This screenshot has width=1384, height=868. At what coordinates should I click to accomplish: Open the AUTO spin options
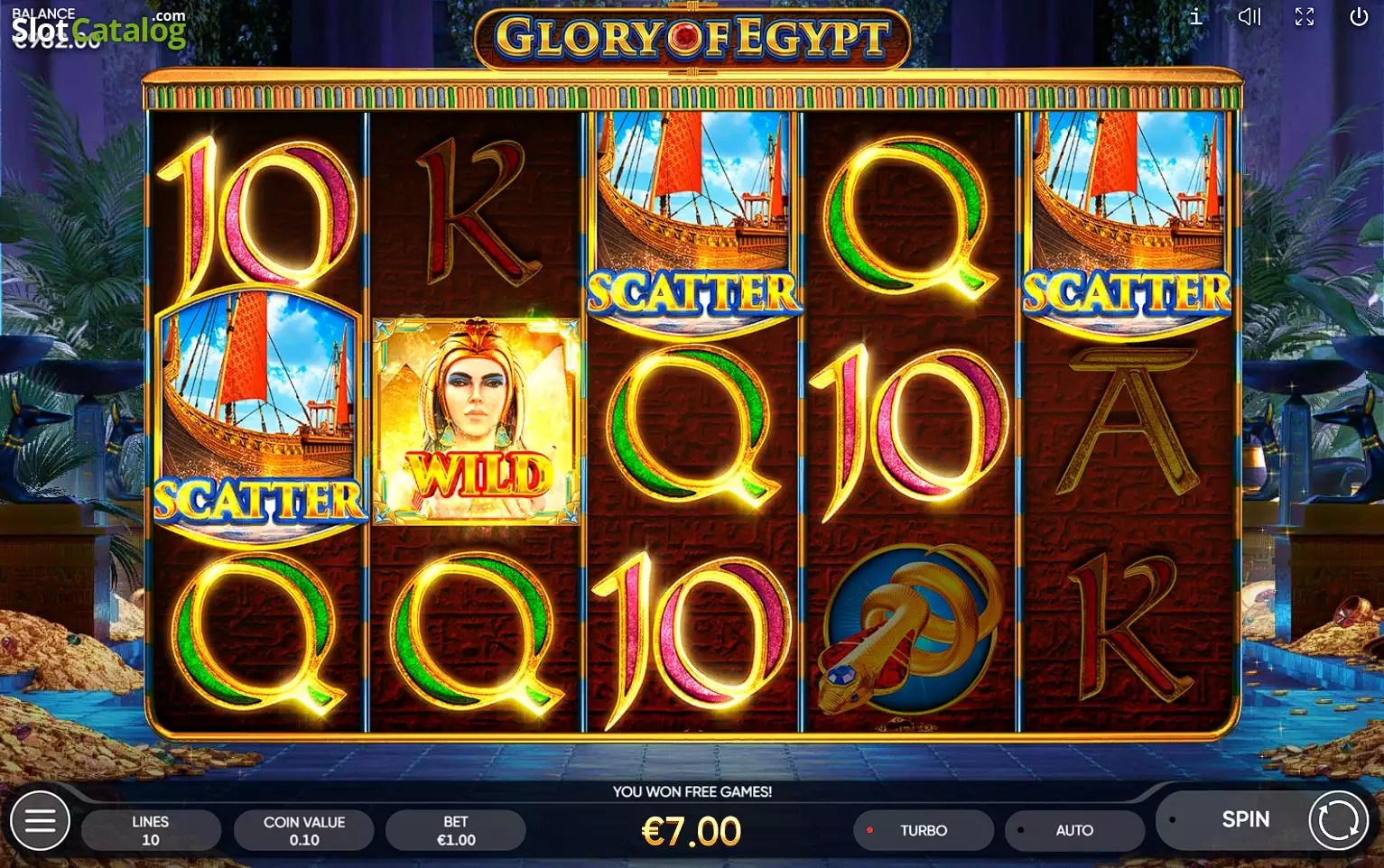pos(1074,830)
